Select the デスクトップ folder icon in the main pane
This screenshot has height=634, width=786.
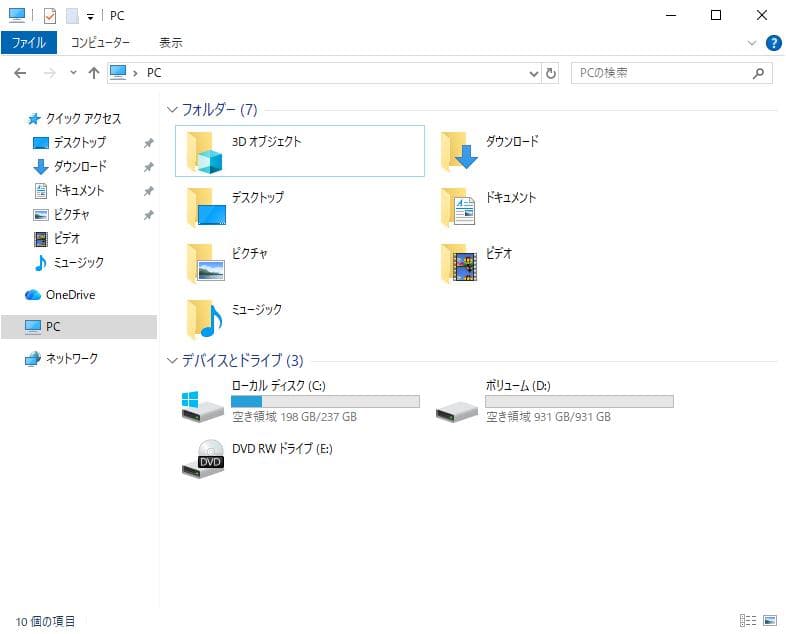pyautogui.click(x=206, y=207)
